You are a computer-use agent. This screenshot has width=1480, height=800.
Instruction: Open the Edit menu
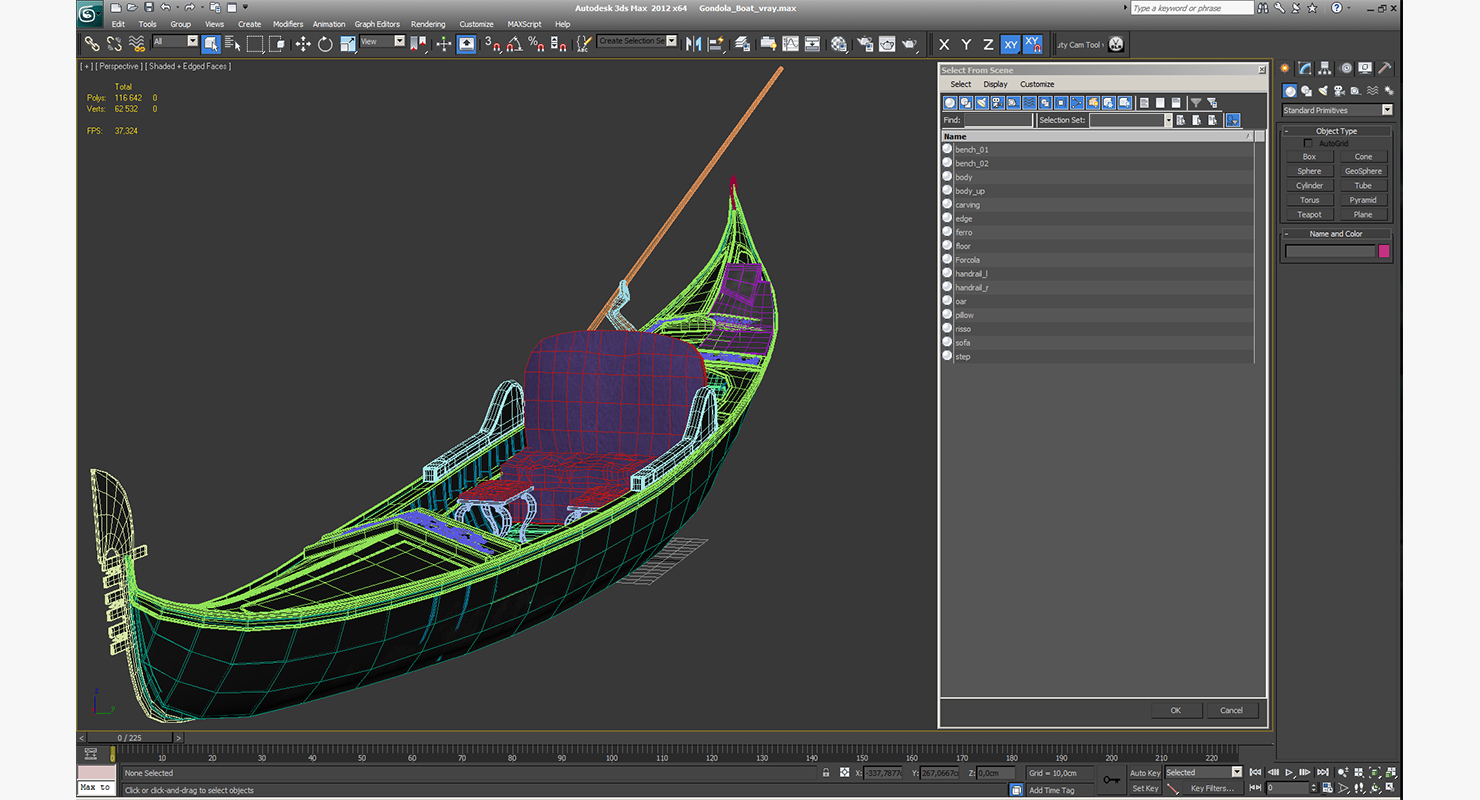click(118, 24)
